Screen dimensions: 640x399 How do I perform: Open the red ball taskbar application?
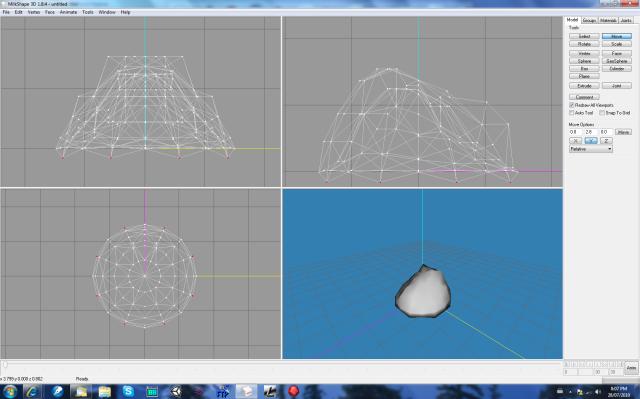[x=293, y=392]
